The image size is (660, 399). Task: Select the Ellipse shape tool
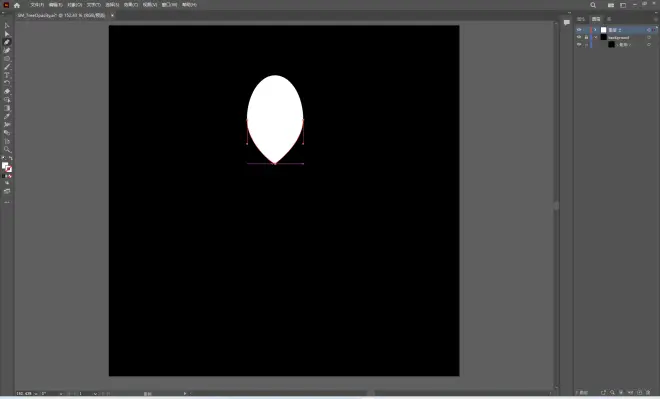7,59
